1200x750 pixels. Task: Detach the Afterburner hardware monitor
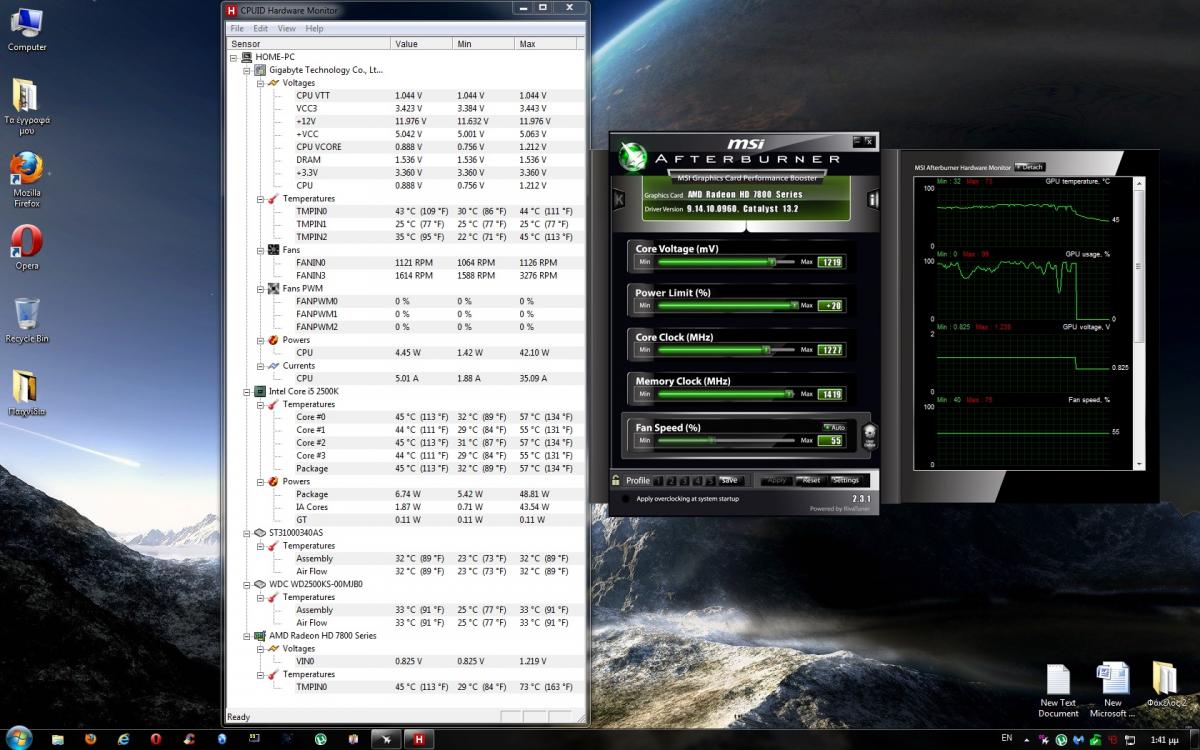point(1030,167)
